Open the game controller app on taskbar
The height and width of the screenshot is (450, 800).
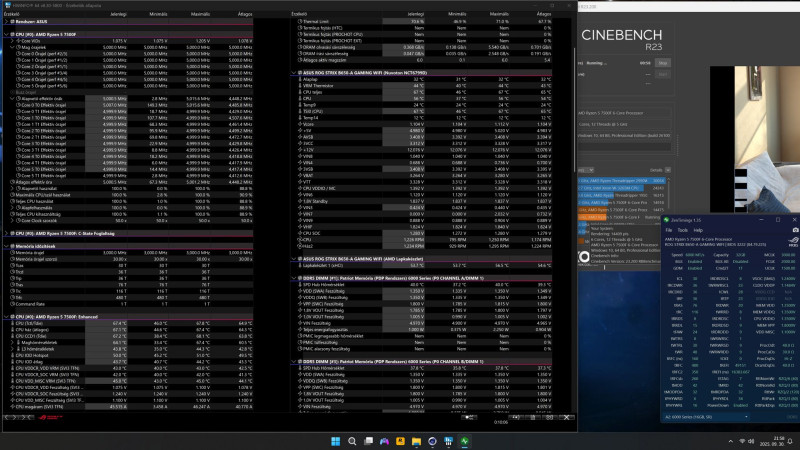coord(384,441)
